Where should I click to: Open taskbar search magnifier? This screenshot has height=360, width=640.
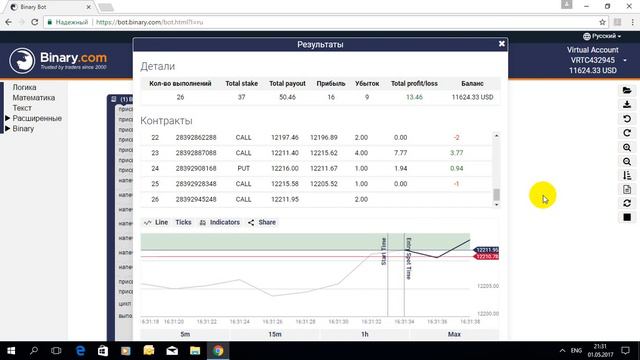pyautogui.click(x=34, y=351)
